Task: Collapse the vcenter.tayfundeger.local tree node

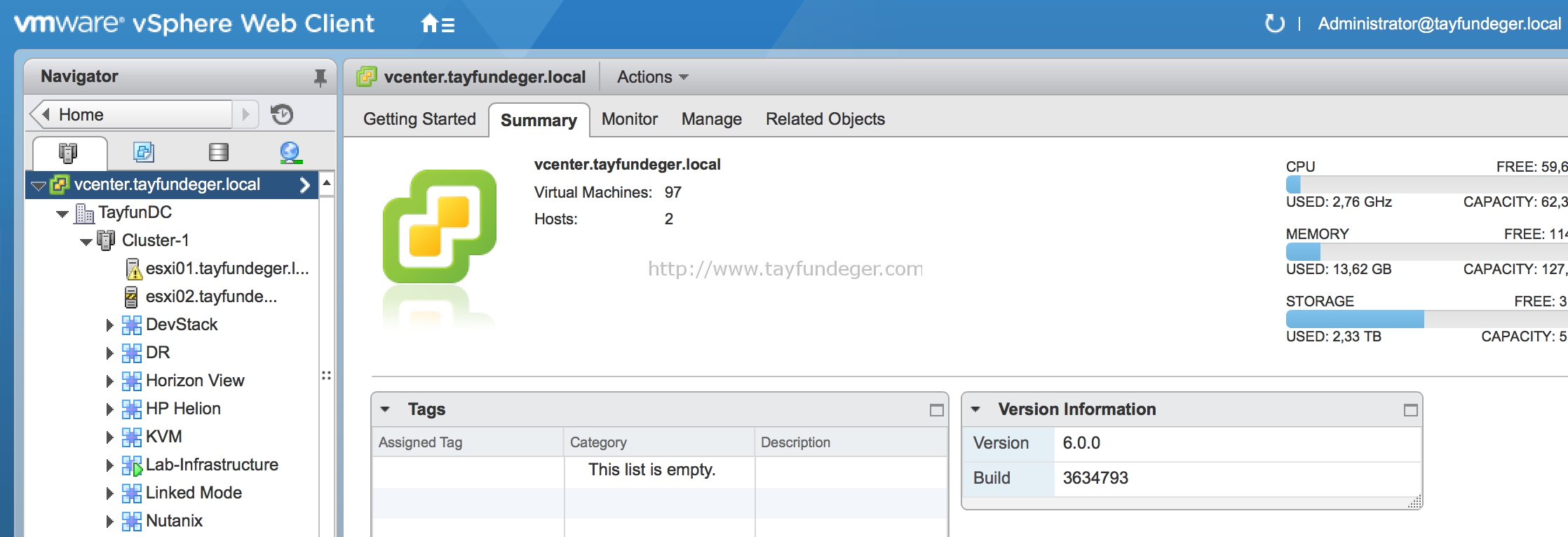Action: tap(39, 186)
